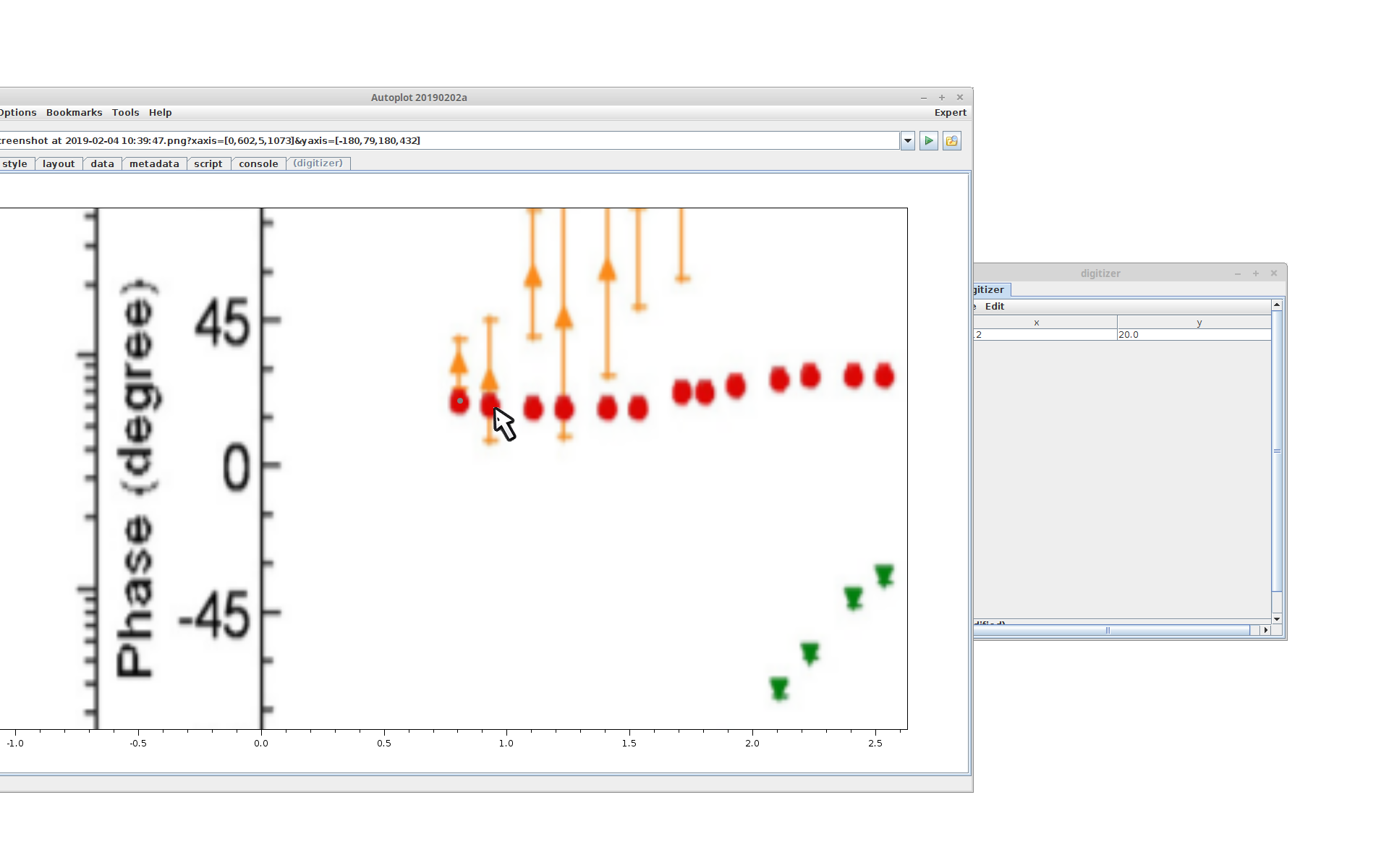Switch to the data tab
1389x868 pixels.
102,164
